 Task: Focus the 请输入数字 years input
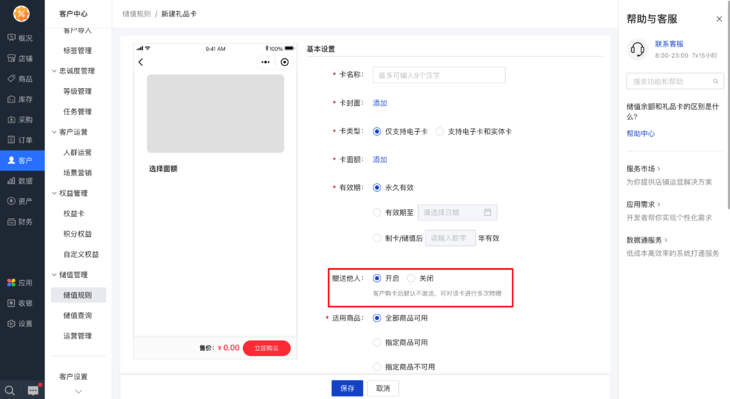(x=450, y=238)
